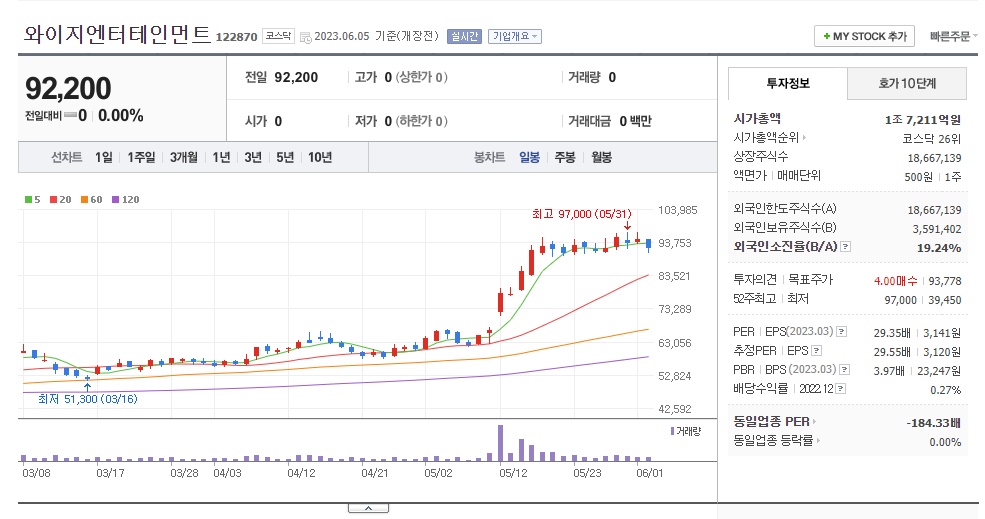Click the MY STOCK 추가 button
Image resolution: width=985 pixels, height=519 pixels.
tap(864, 36)
